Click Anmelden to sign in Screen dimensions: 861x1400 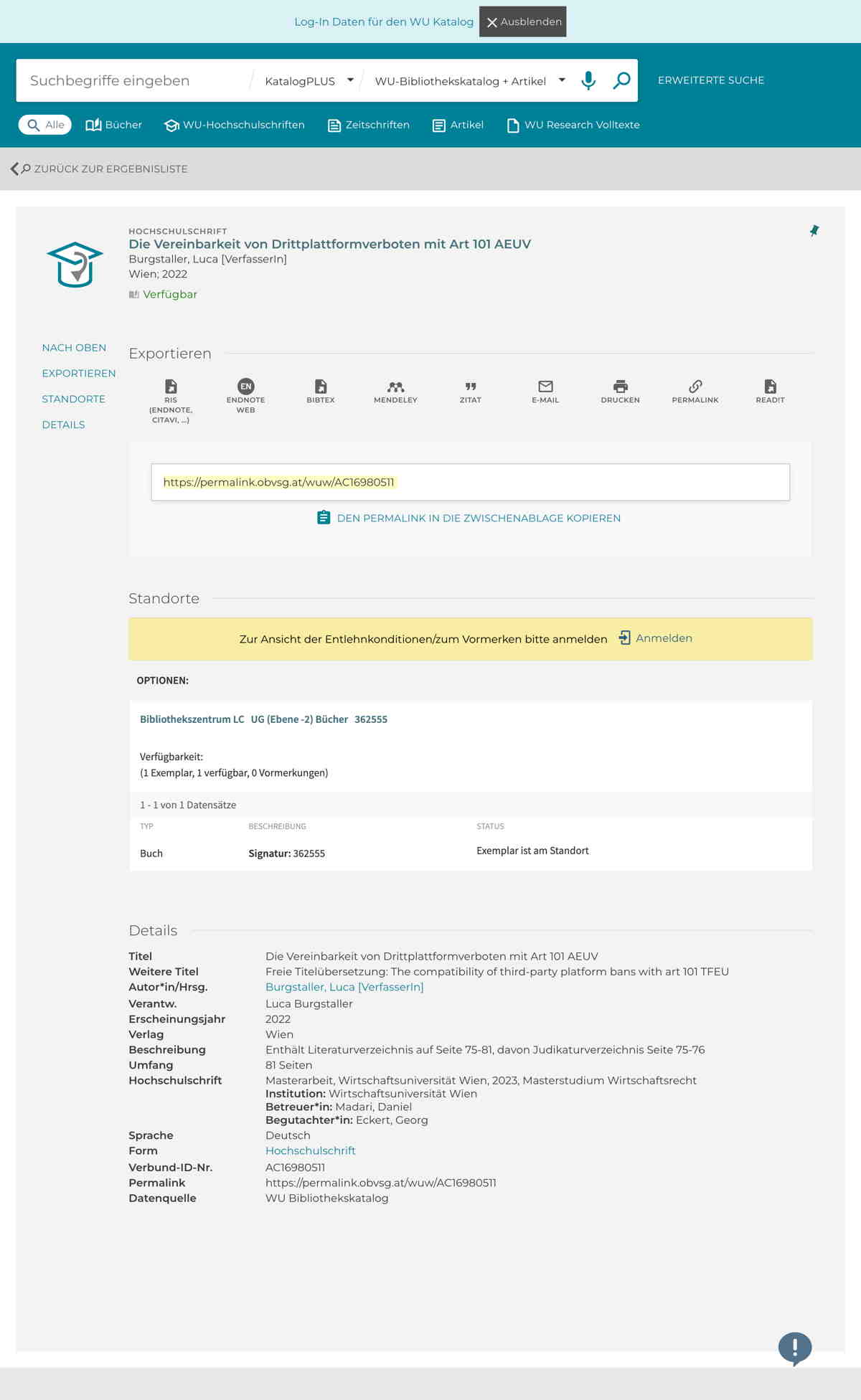663,638
